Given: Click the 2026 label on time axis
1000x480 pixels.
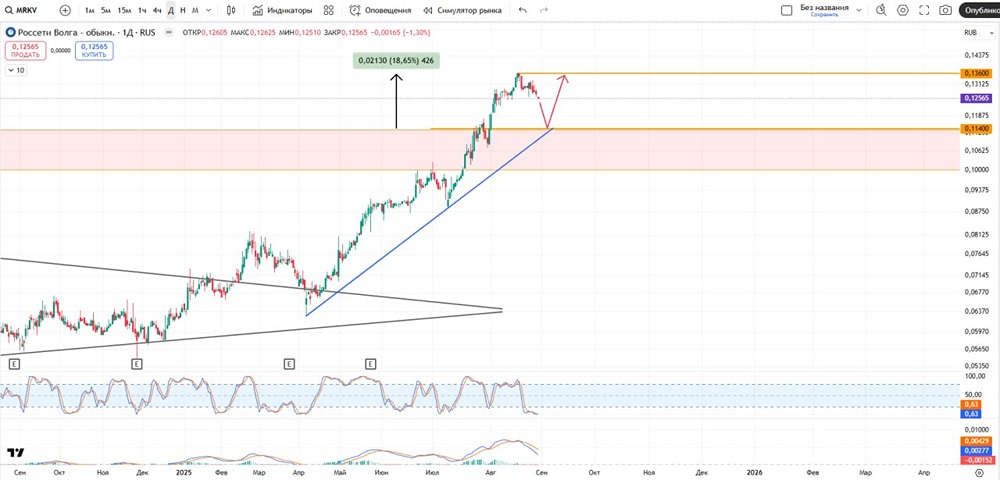Looking at the screenshot, I should coord(754,472).
